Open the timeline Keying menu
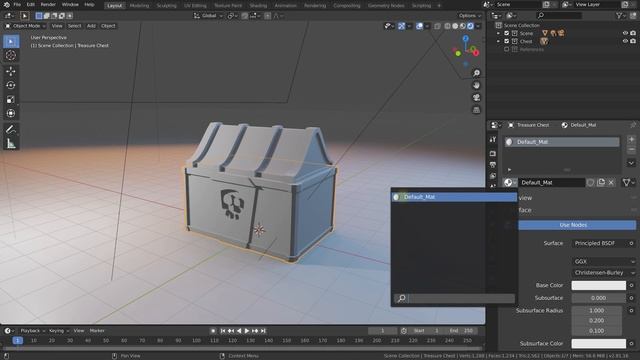640x360 pixels. tap(59, 331)
